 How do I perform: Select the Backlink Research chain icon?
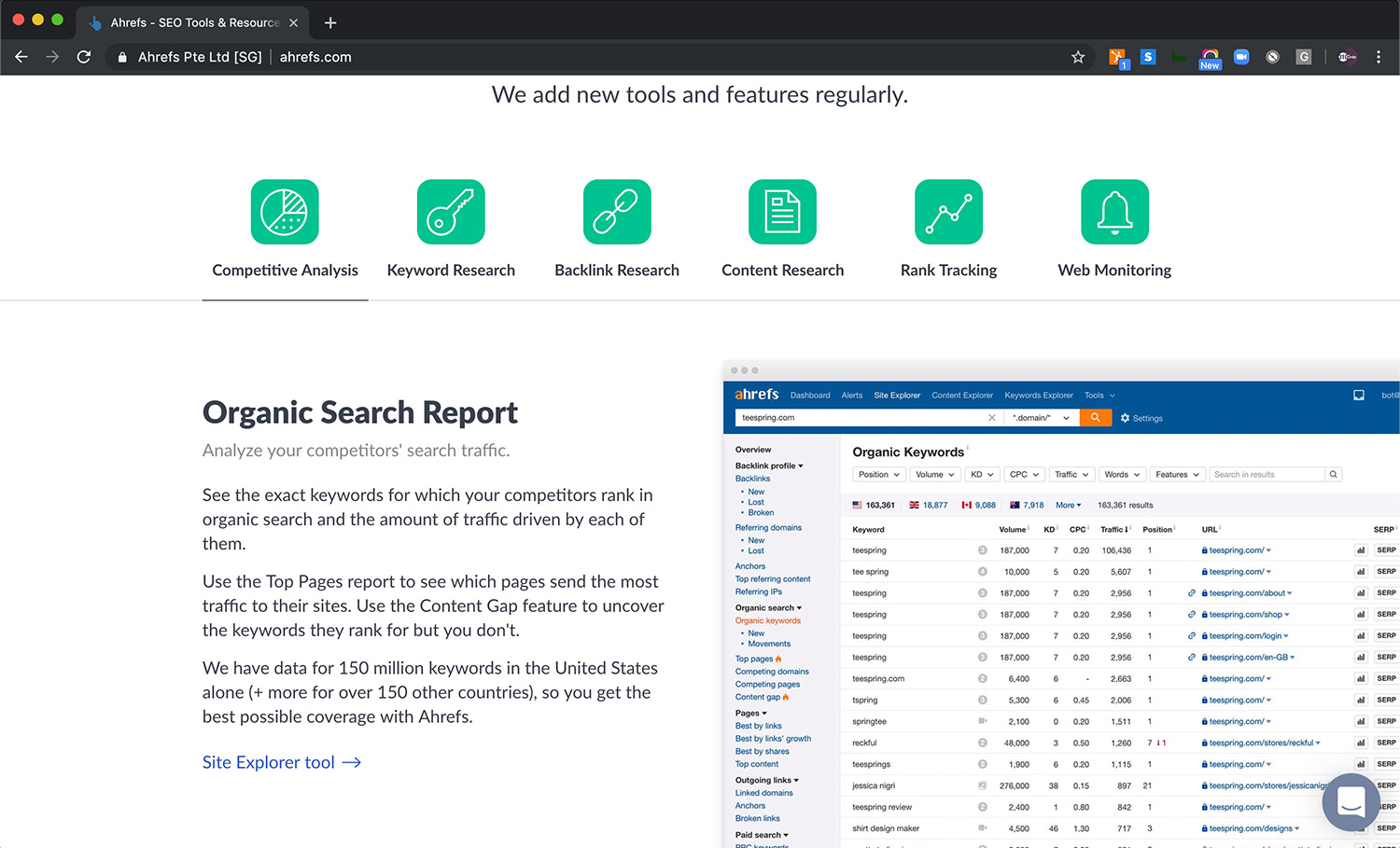[617, 212]
